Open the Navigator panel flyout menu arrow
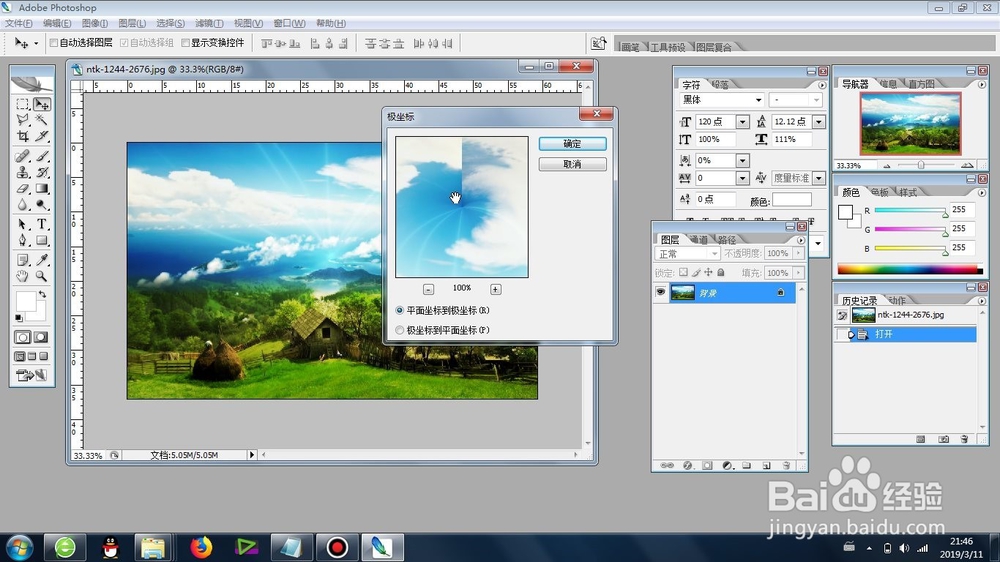Screen dimensions: 1000x562 coord(982,84)
